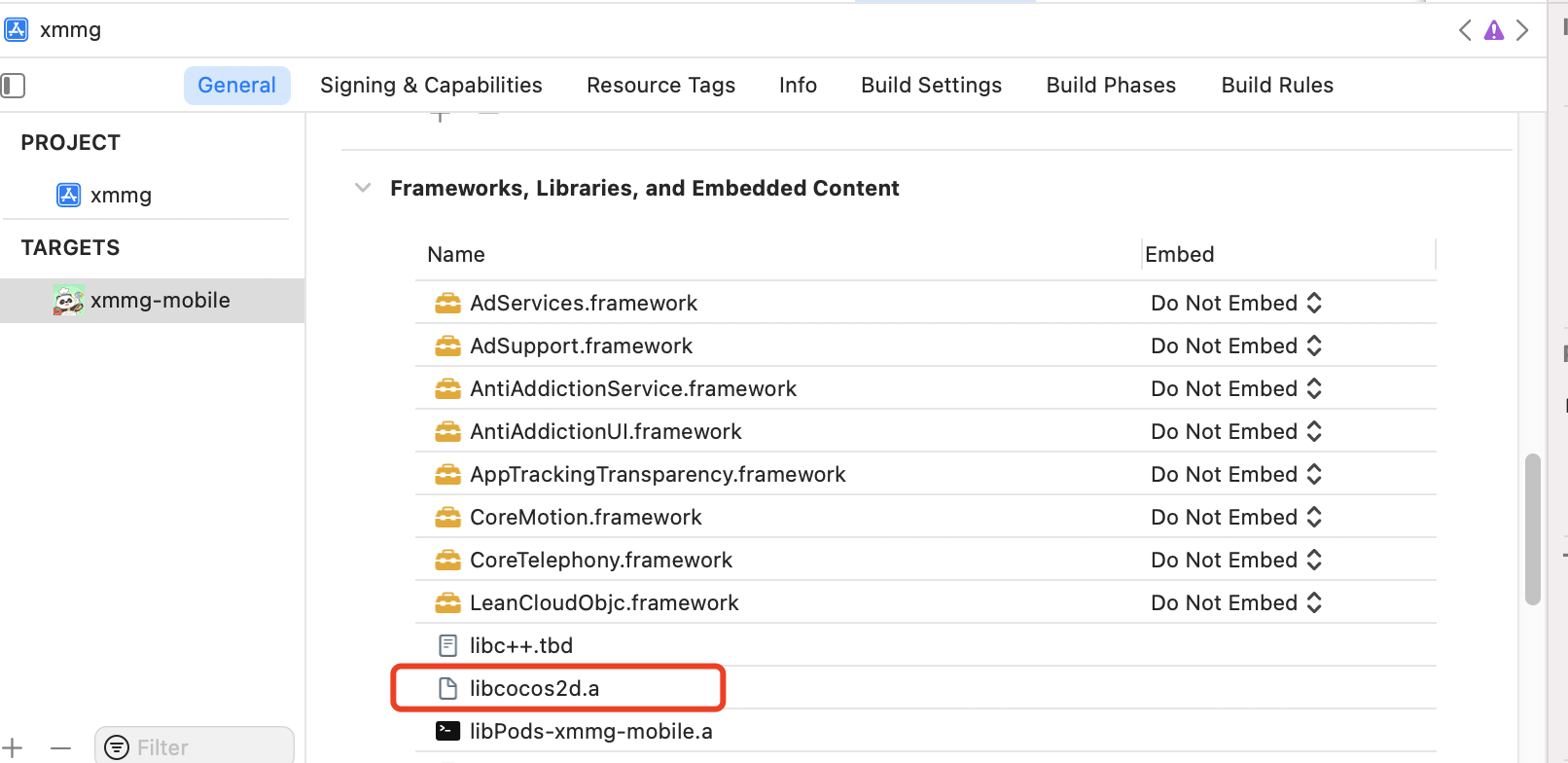
Task: Click the xmmg project icon in header
Action: click(x=17, y=30)
